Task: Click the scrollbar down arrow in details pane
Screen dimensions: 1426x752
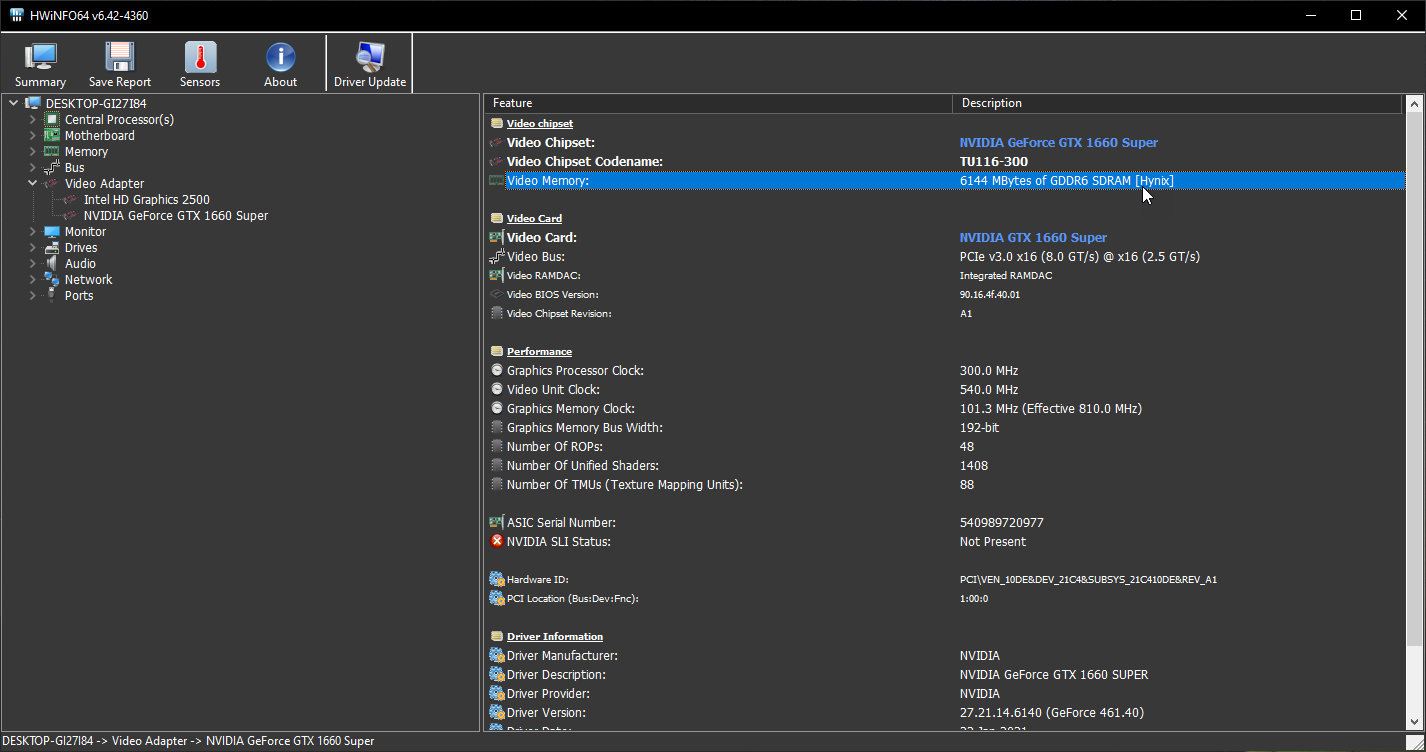Action: pos(1414,721)
